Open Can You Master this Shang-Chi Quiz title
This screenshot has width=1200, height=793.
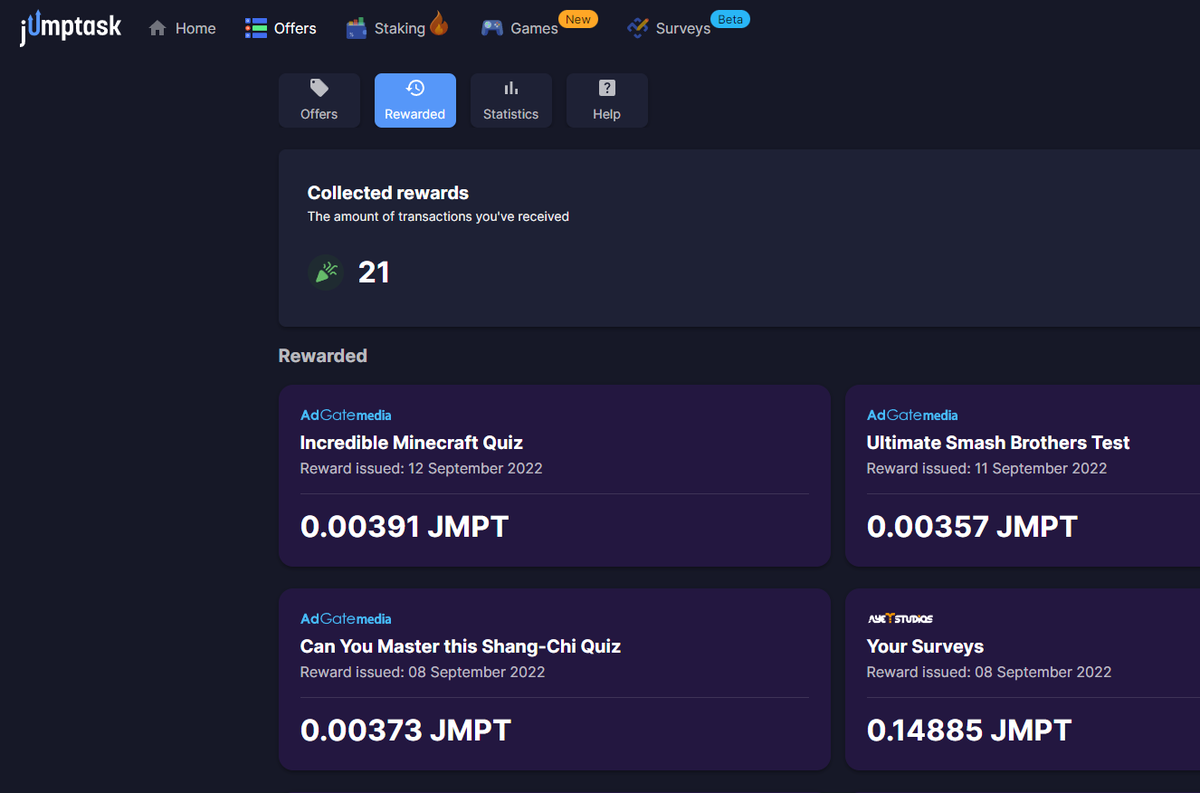tap(461, 646)
